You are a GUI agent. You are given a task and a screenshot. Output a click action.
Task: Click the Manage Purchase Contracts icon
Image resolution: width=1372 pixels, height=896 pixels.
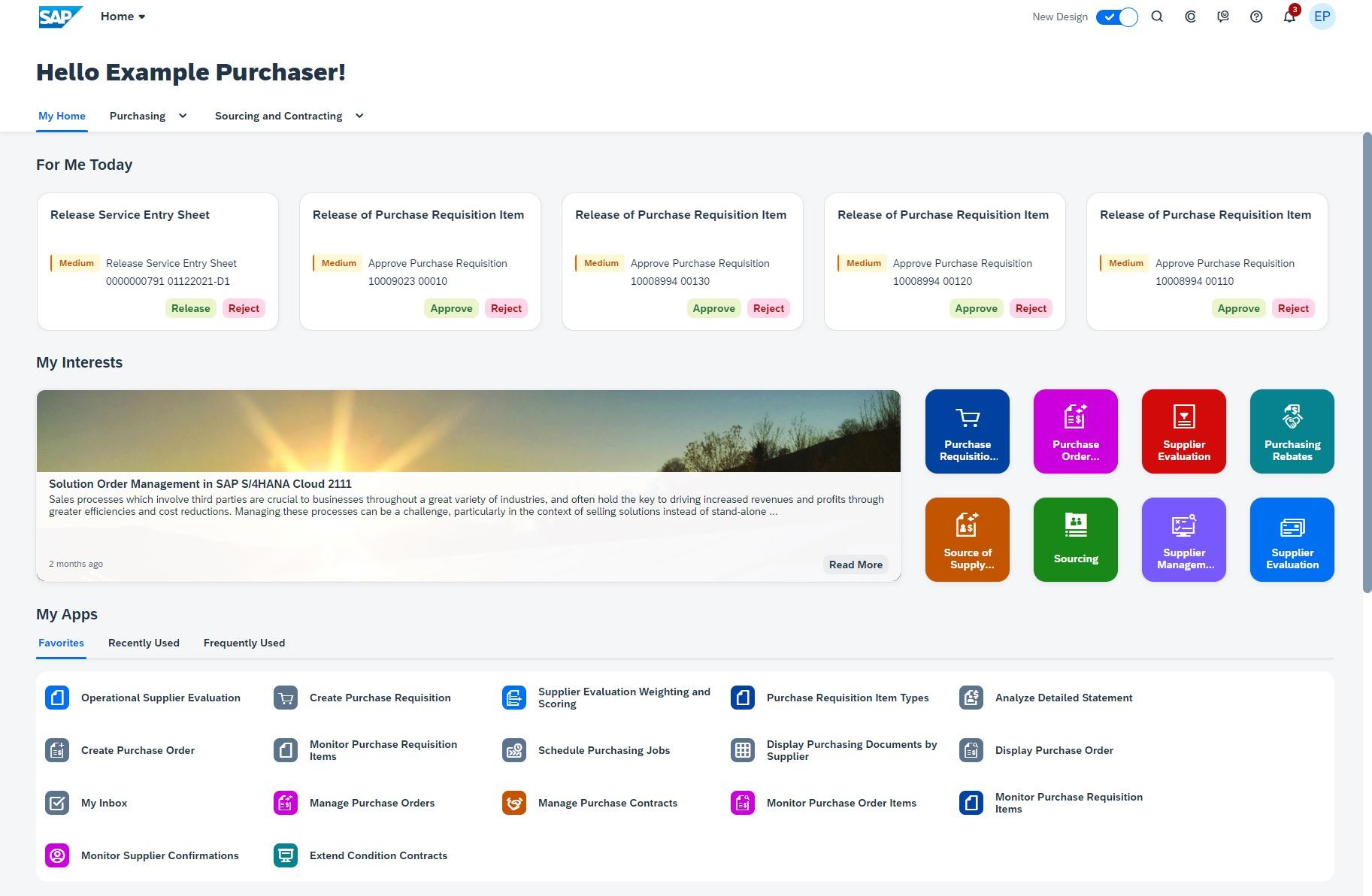(514, 803)
